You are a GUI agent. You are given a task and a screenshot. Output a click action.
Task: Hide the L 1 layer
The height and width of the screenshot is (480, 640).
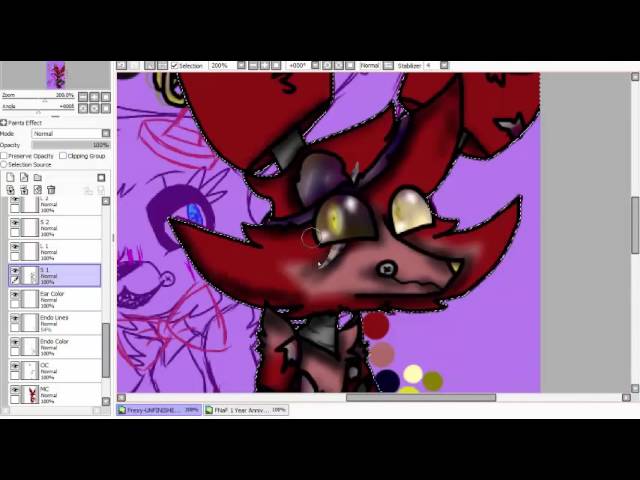click(x=15, y=247)
